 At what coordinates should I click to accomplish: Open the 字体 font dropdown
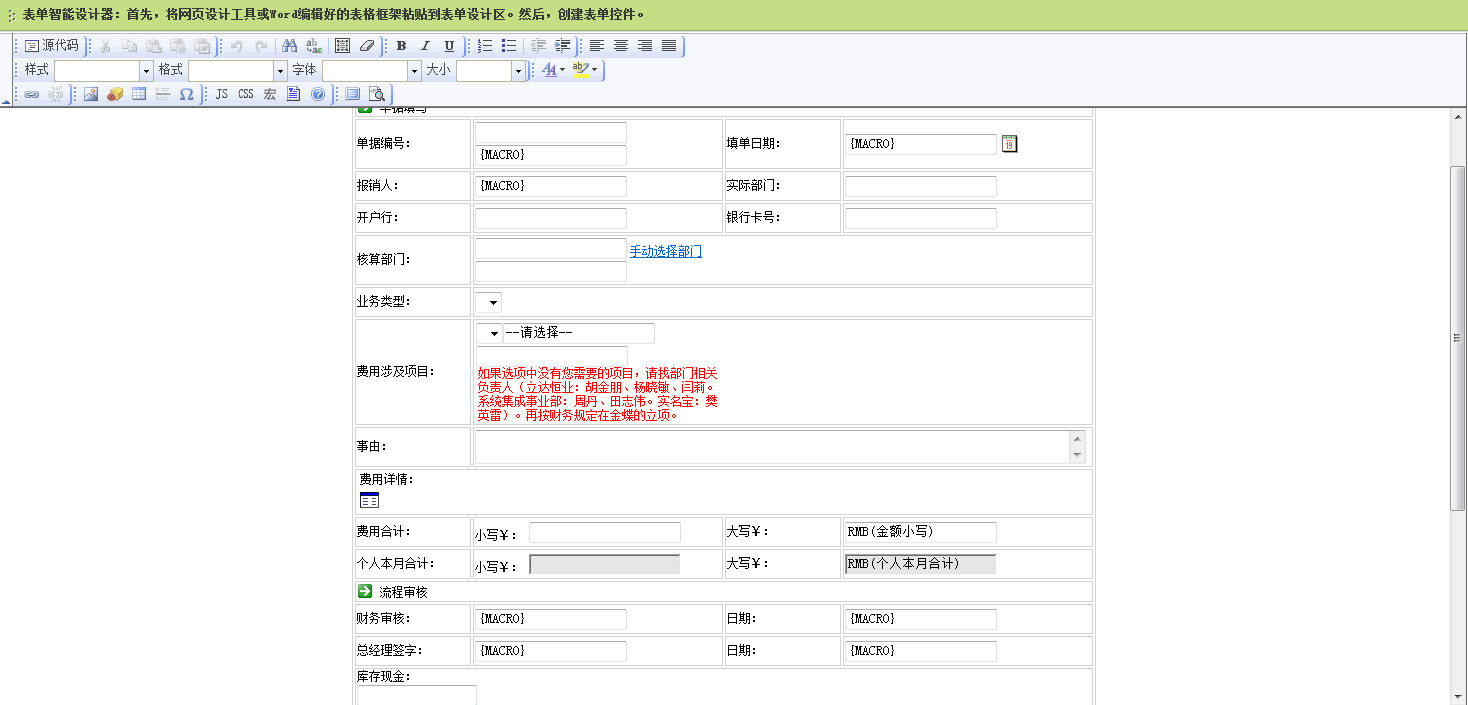click(x=414, y=71)
